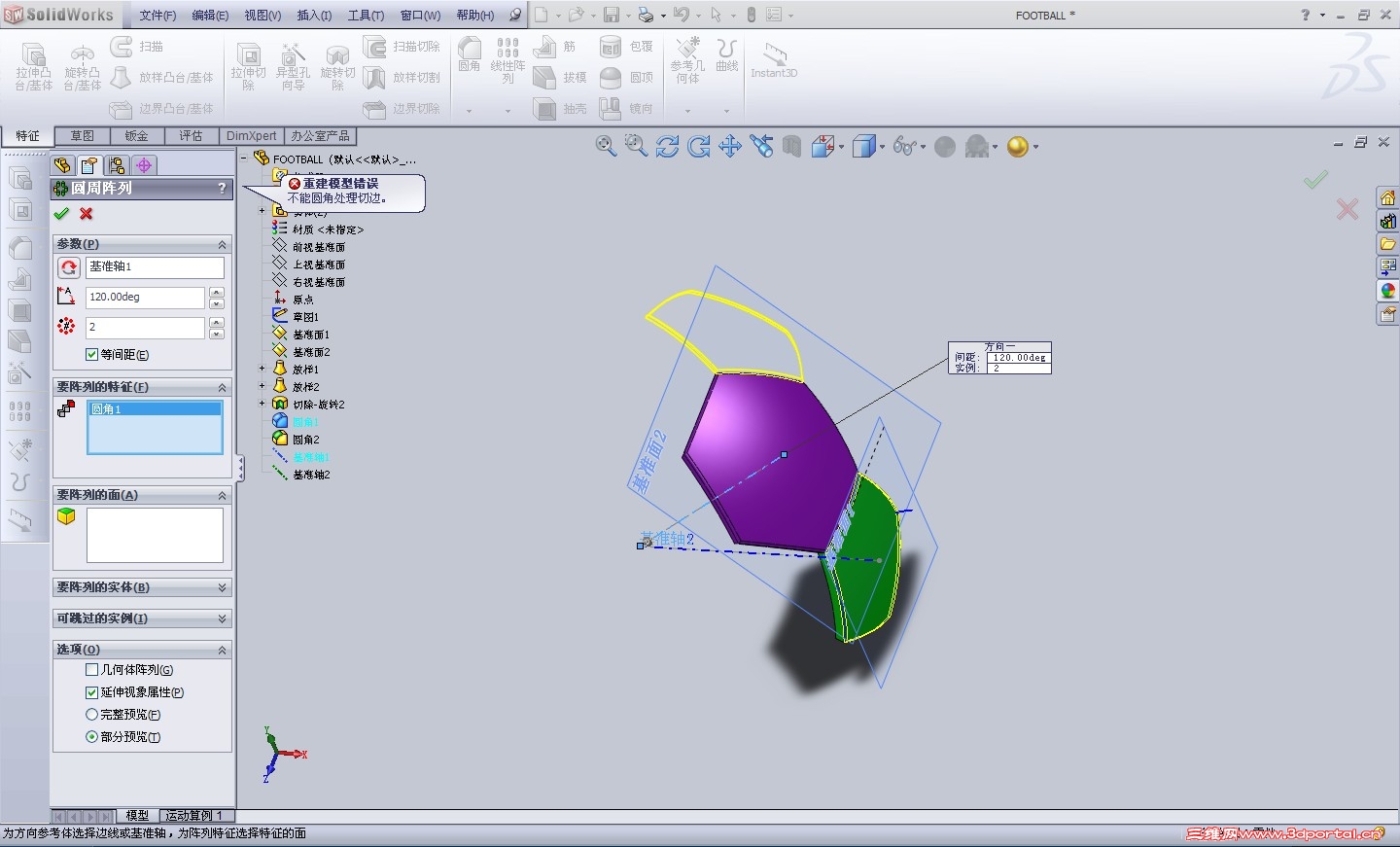This screenshot has width=1400, height=847.
Task: Click the reverse direction button beside 基准轴1
Action: tap(68, 267)
